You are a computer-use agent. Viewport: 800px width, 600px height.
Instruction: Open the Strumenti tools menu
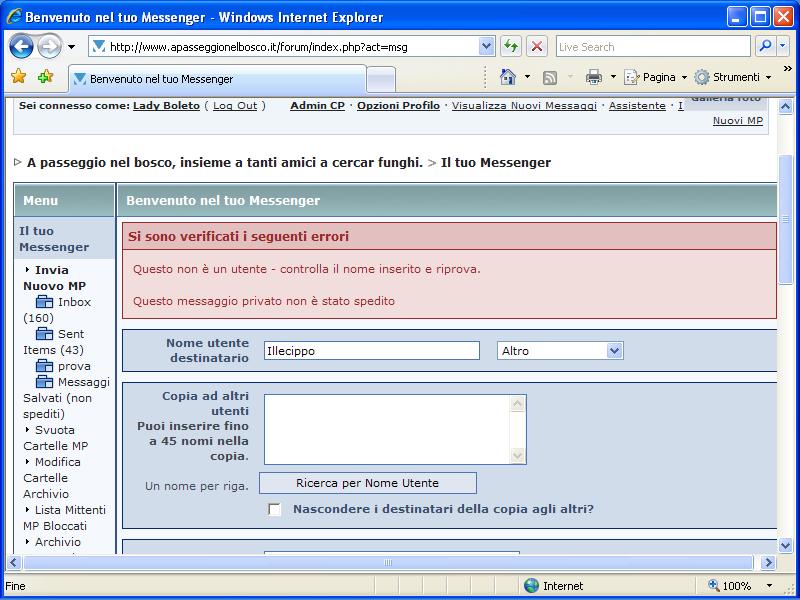point(732,77)
